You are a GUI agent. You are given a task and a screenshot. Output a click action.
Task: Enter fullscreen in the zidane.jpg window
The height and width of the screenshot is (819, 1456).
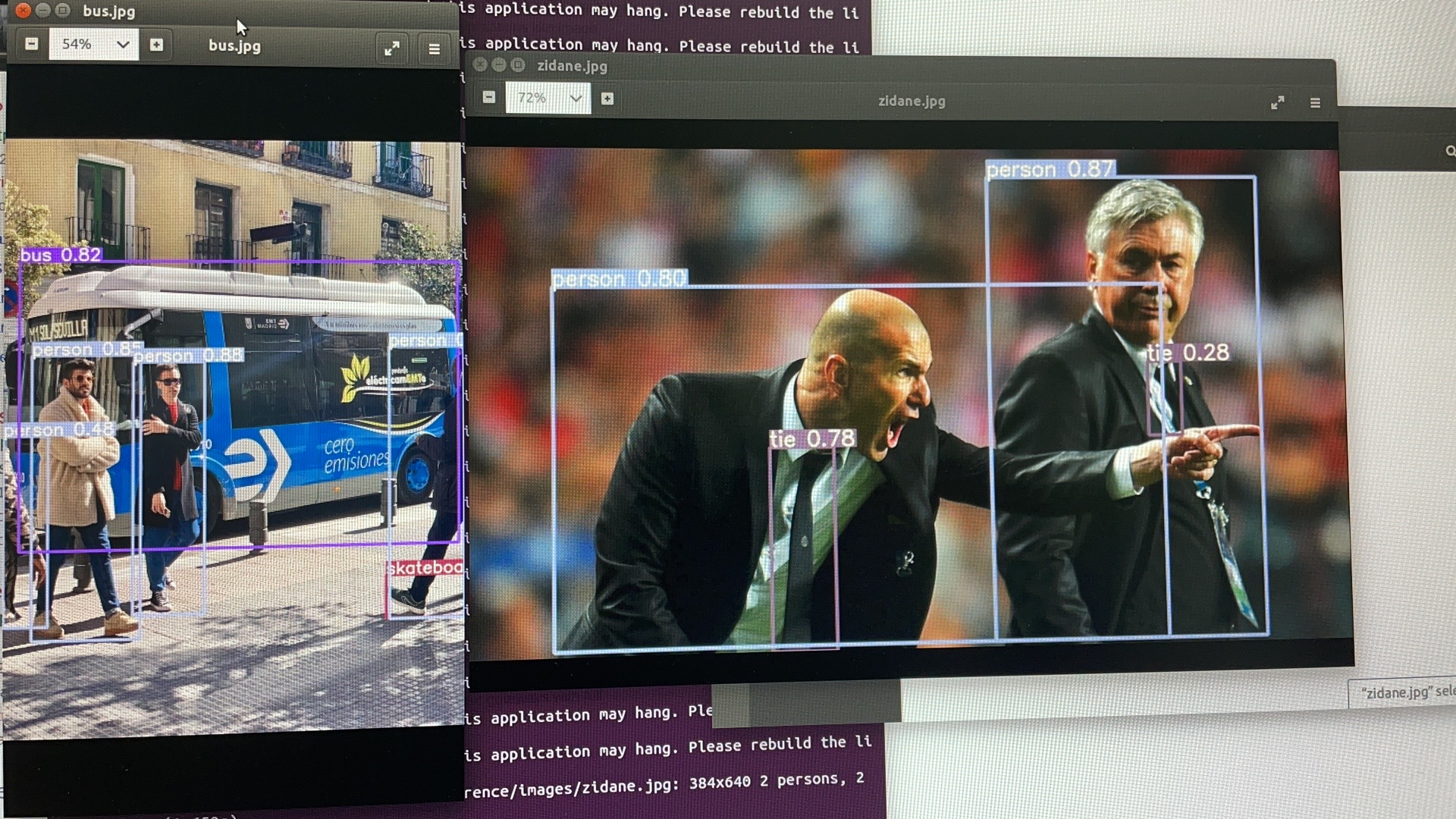pyautogui.click(x=1278, y=102)
